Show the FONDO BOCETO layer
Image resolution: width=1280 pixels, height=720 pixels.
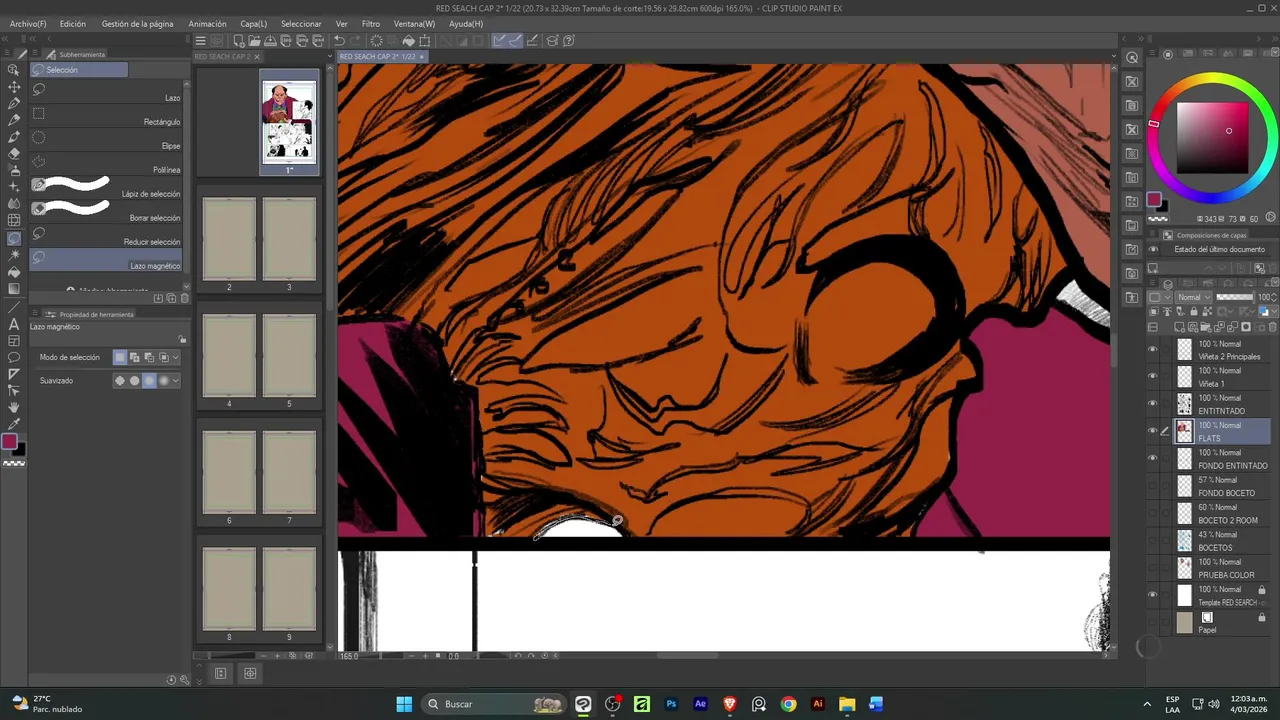coord(1152,486)
